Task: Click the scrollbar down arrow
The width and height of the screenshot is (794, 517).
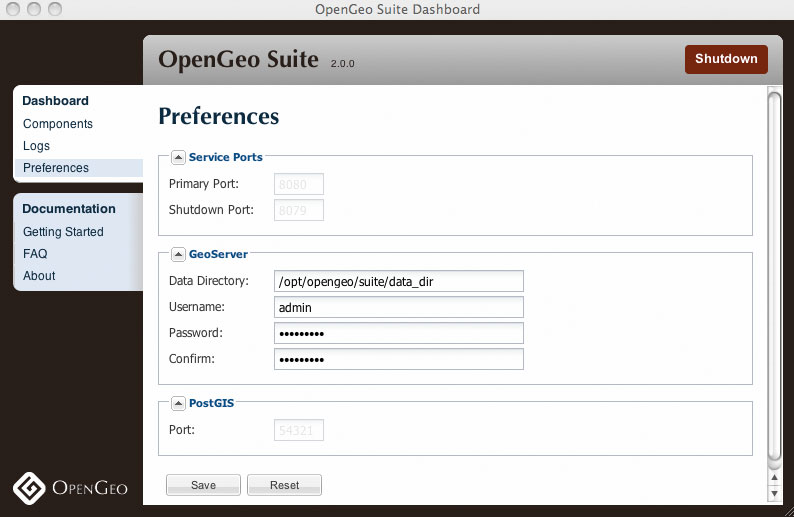Action: 773,493
